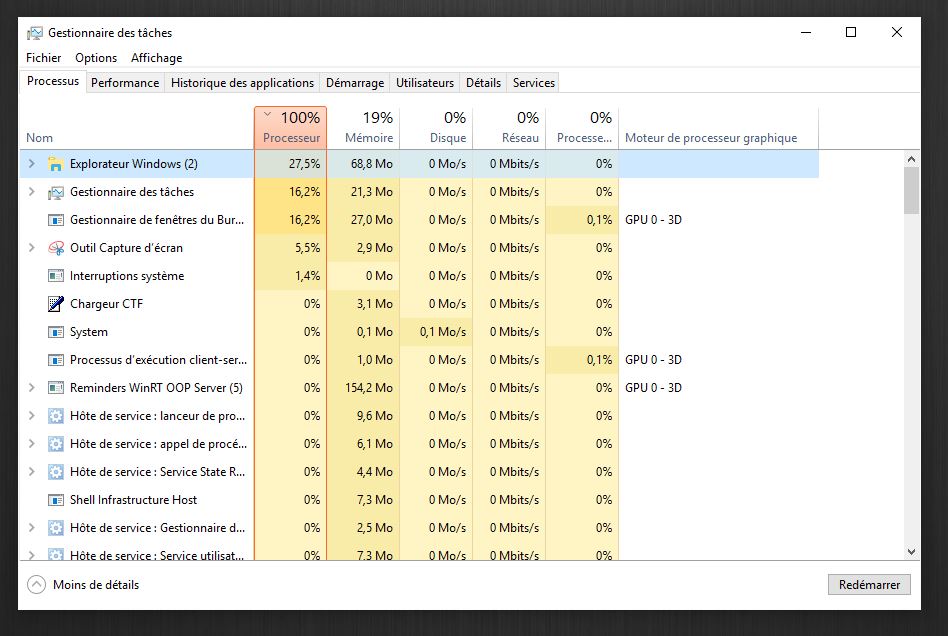Viewport: 948px width, 636px height.
Task: Close the Gestionnaire des tâches window
Action: (x=897, y=33)
